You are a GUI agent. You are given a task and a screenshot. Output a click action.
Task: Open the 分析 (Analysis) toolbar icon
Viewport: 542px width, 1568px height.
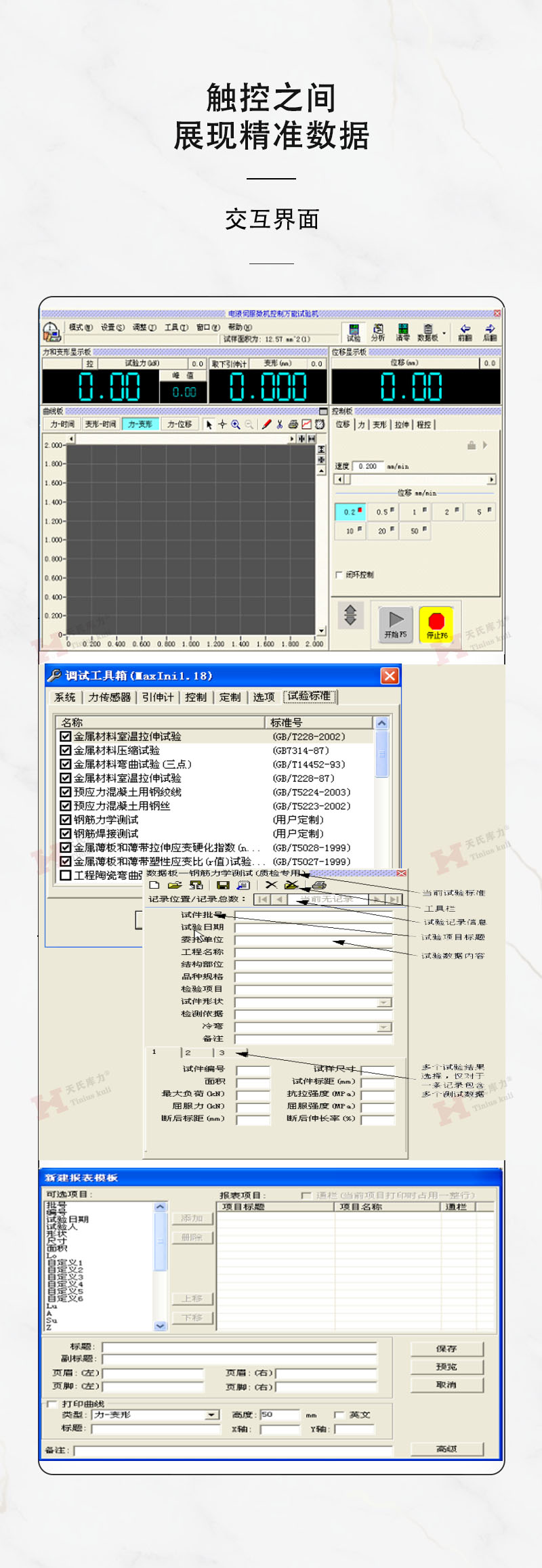point(378,331)
